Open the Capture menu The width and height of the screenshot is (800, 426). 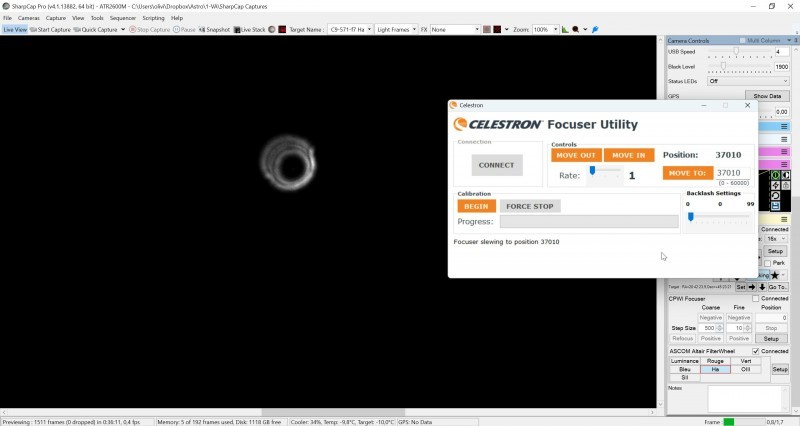coord(56,18)
